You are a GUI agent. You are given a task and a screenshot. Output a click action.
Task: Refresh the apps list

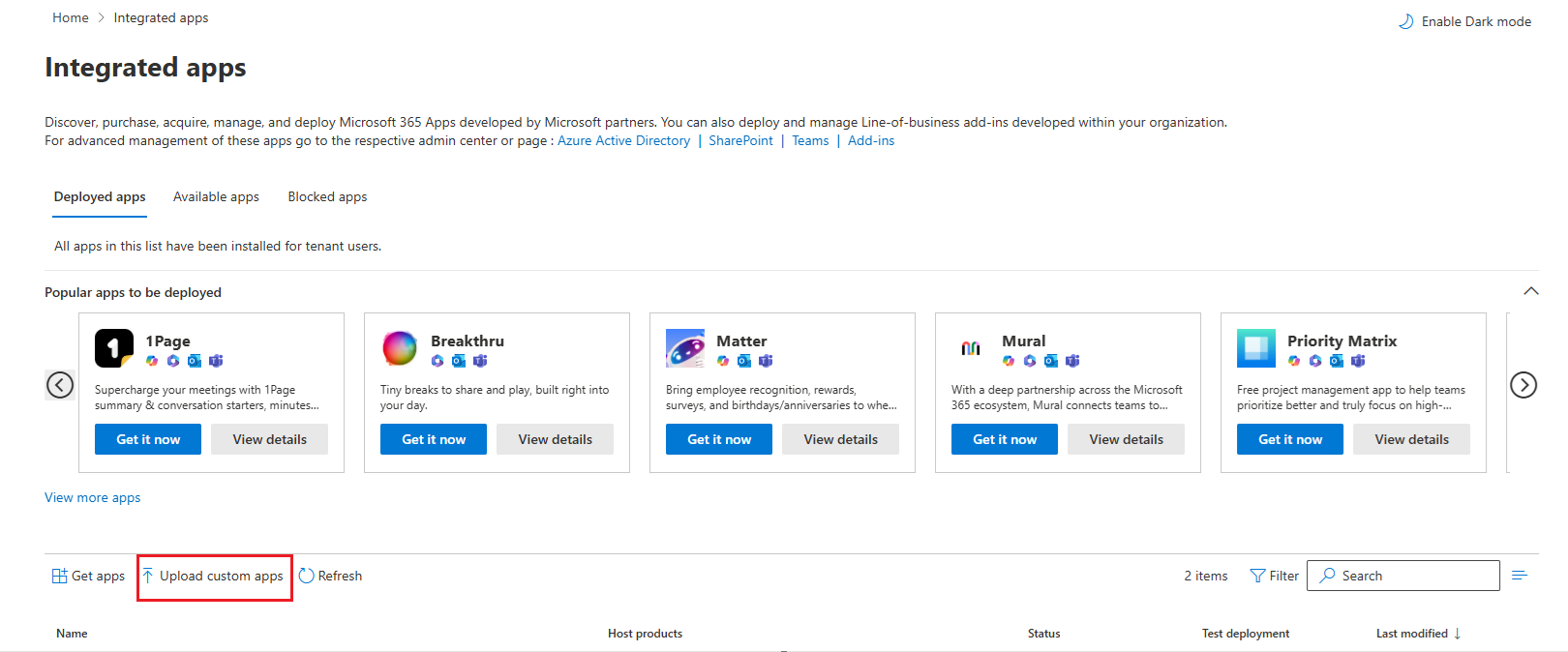coord(330,576)
